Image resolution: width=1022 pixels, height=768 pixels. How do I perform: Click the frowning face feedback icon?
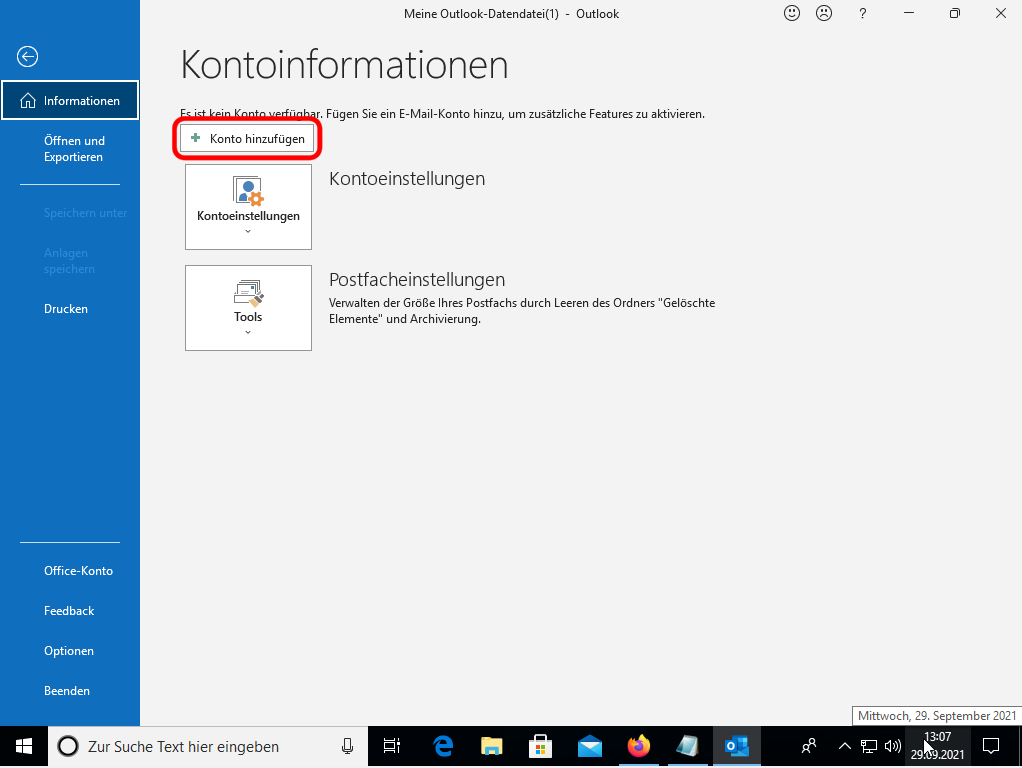tap(825, 13)
